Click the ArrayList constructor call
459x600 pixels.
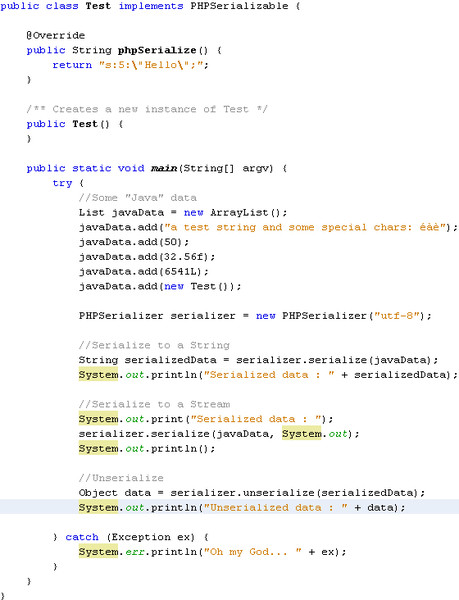(245, 212)
